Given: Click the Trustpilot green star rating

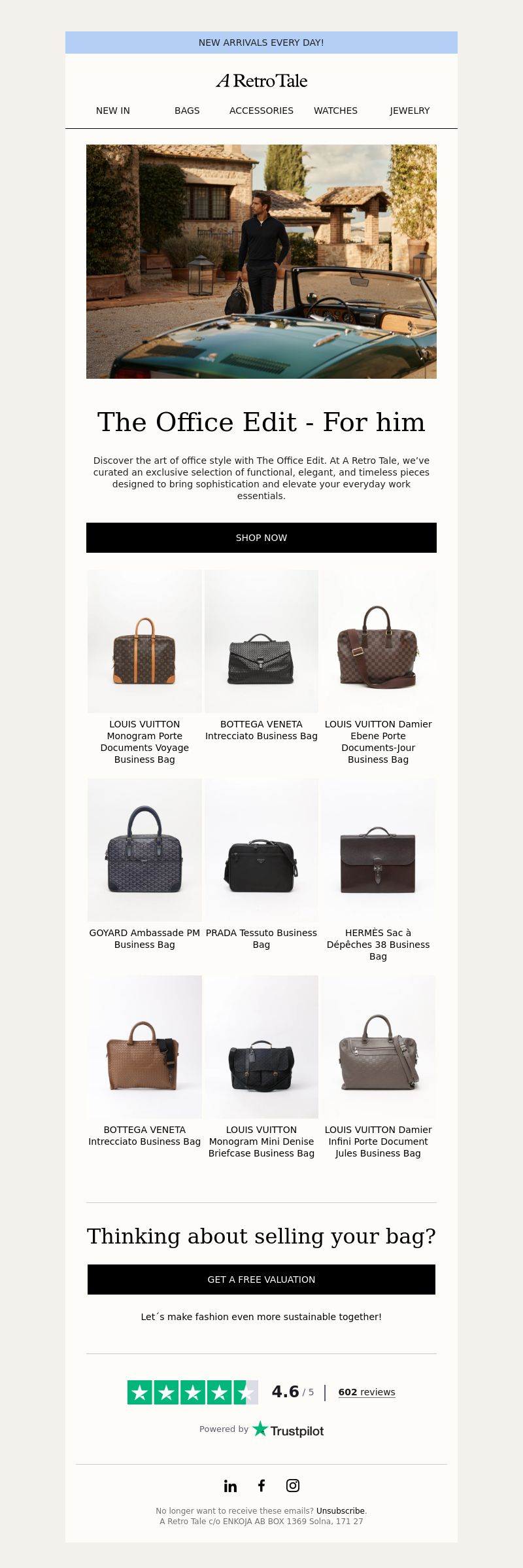Looking at the screenshot, I should tap(193, 1392).
